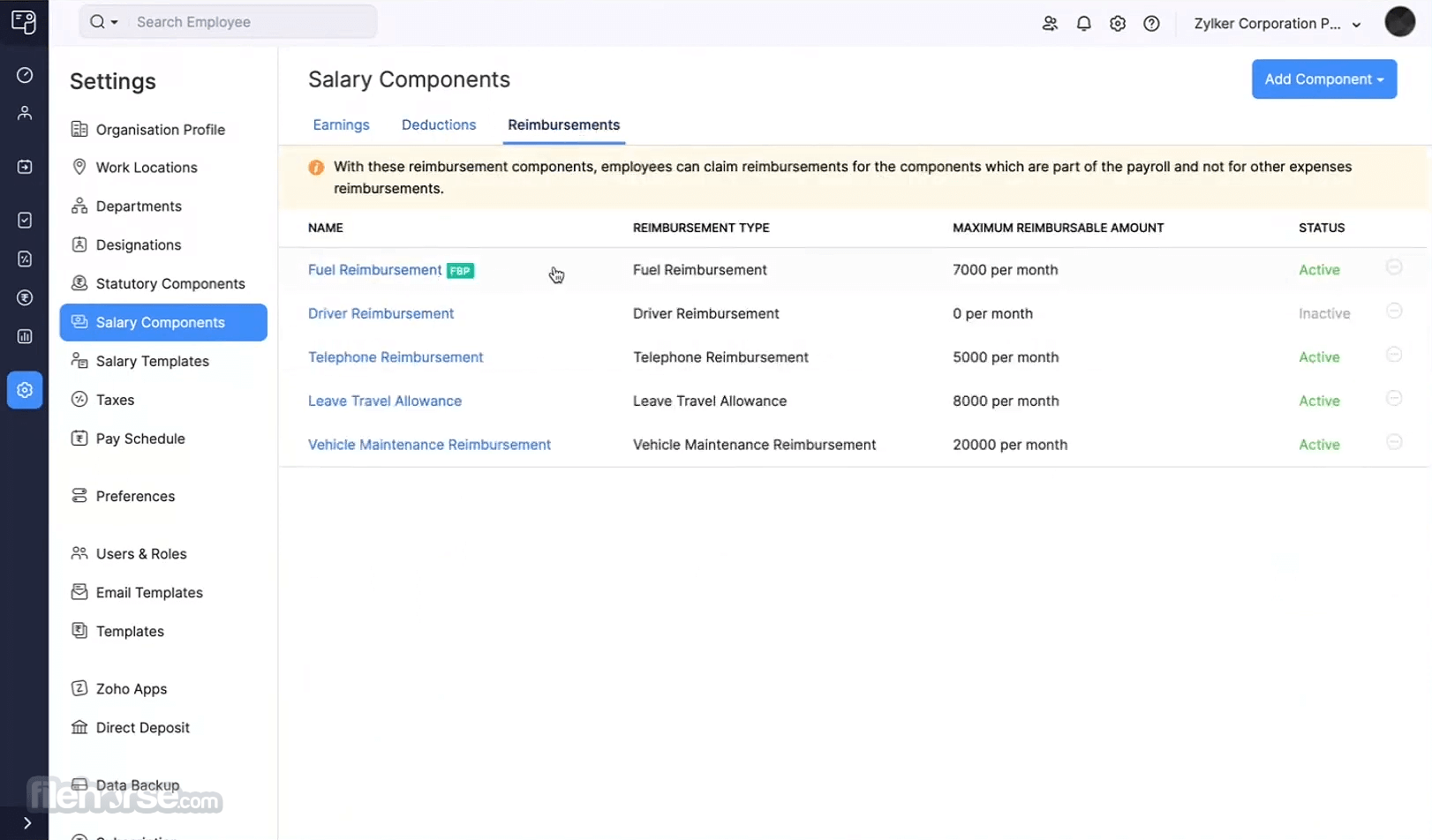Click the Search Employee input field
This screenshot has width=1432, height=840.
pos(252,22)
